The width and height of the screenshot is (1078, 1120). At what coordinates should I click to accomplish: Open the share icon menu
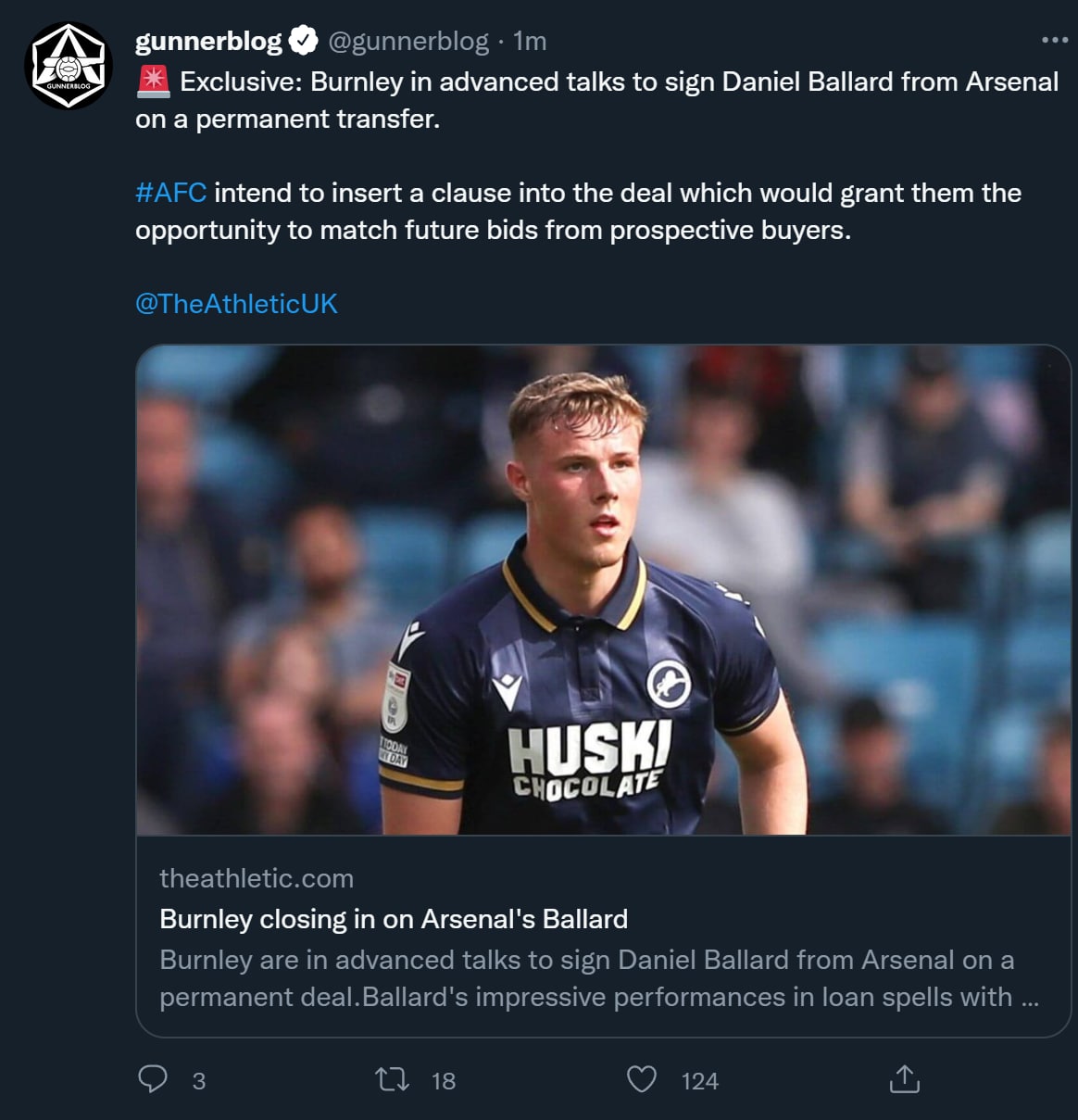pos(904,1079)
